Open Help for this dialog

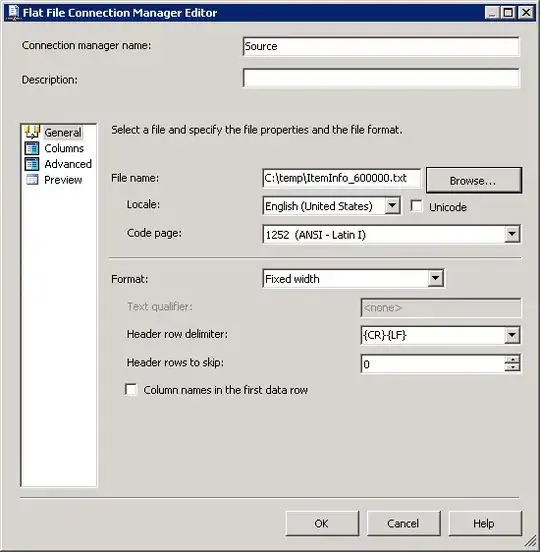(x=484, y=523)
